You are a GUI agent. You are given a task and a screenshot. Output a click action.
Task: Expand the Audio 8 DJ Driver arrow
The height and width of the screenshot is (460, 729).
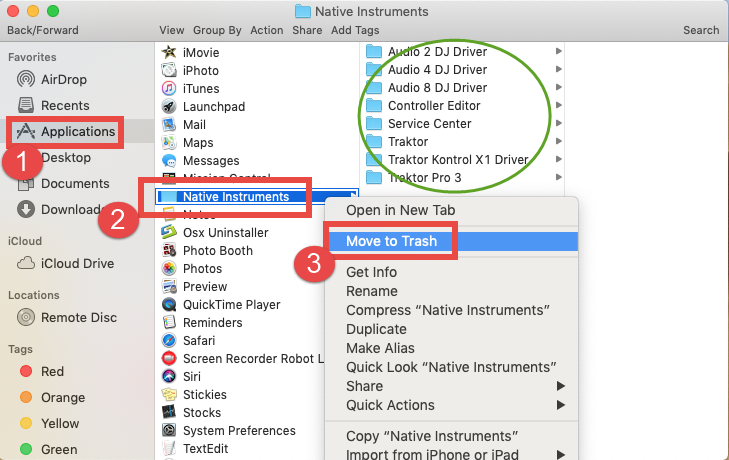click(x=559, y=87)
